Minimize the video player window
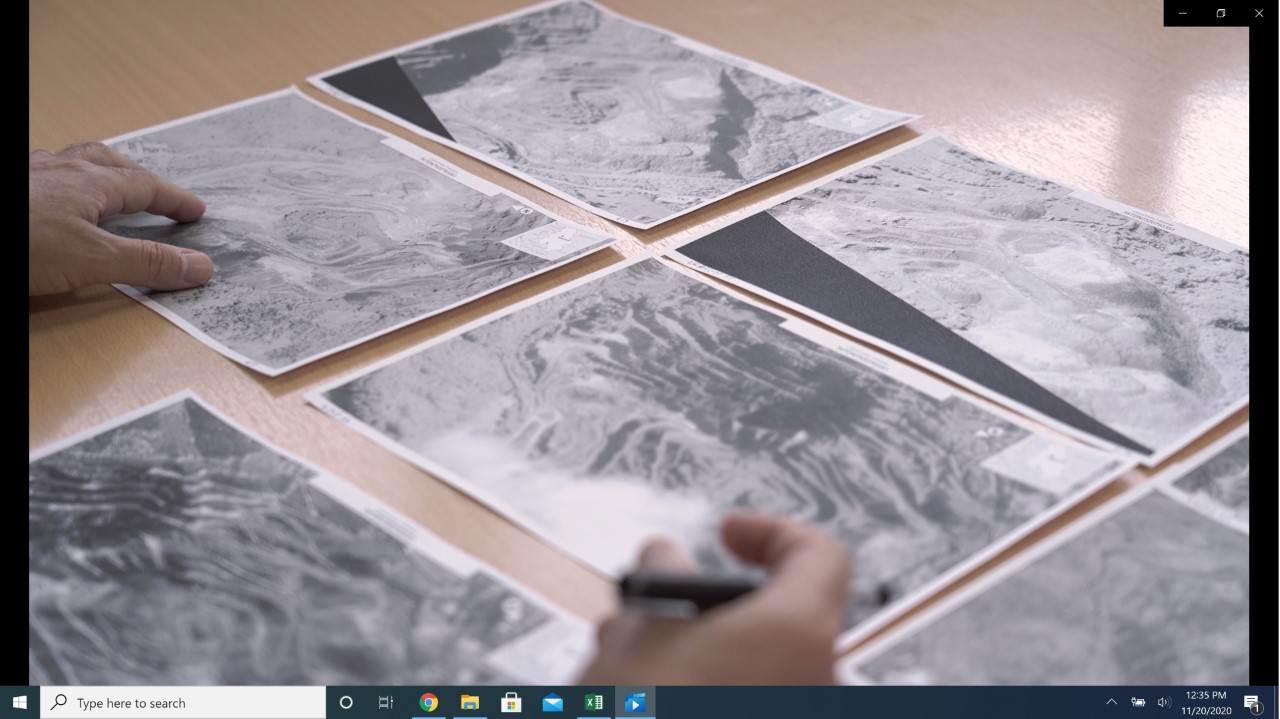Screen dimensions: 1280x719 pos(1183,13)
